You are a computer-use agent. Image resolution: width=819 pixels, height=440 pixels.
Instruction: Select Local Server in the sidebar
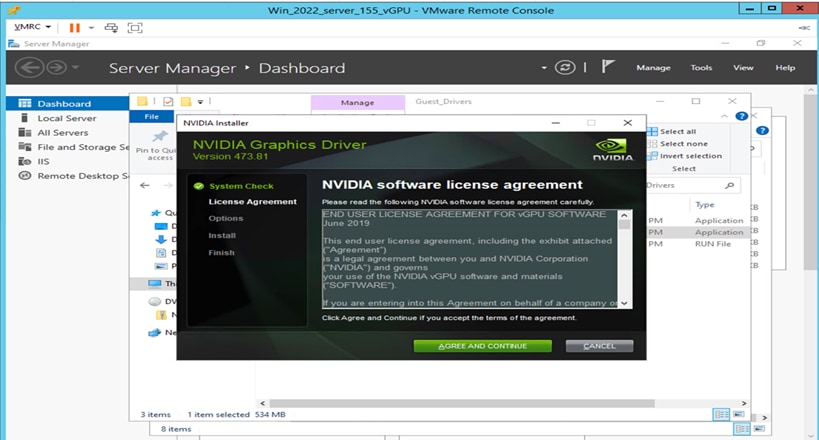(67, 118)
